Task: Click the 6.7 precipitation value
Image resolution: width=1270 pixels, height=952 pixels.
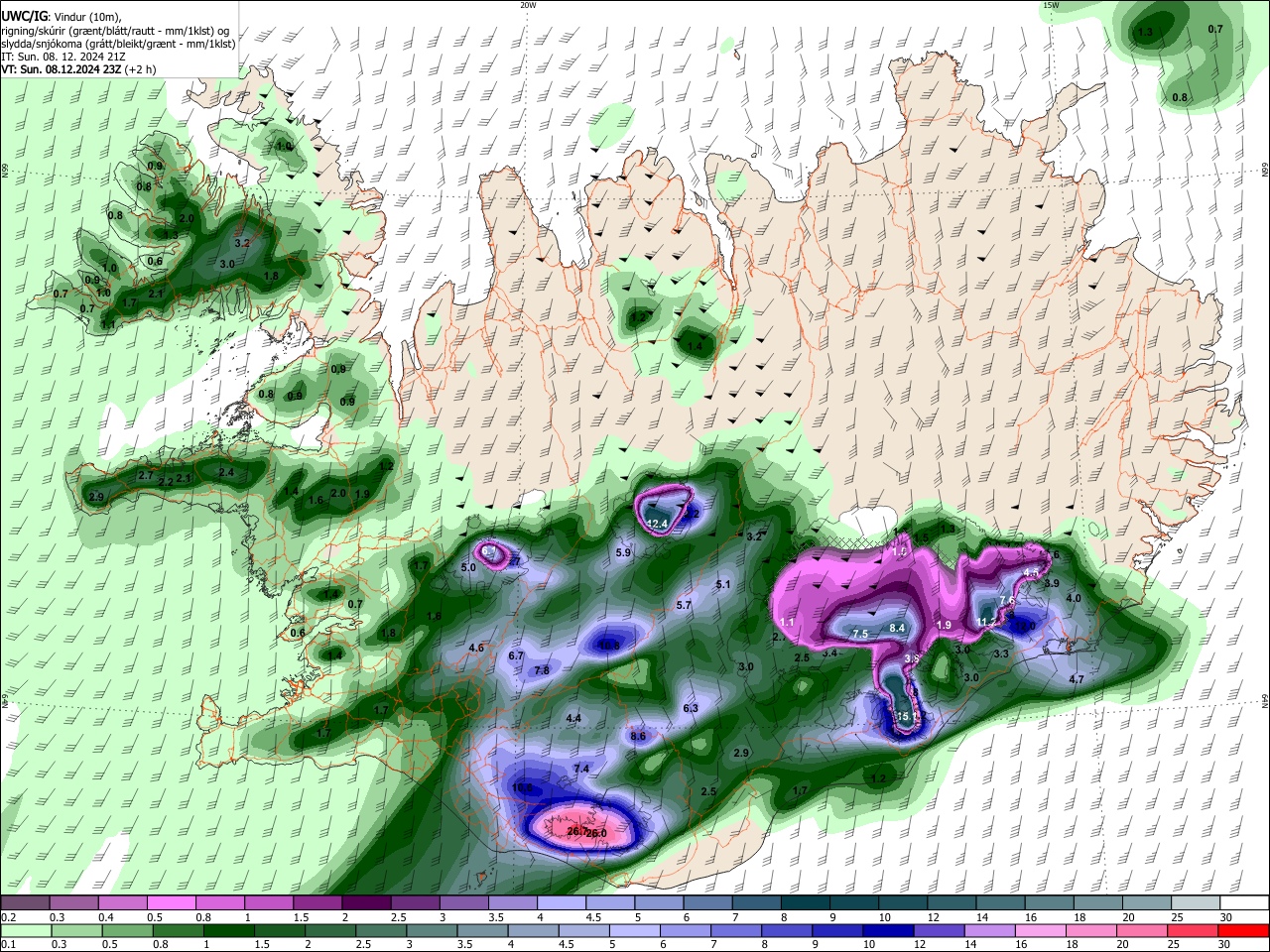Action: [516, 656]
